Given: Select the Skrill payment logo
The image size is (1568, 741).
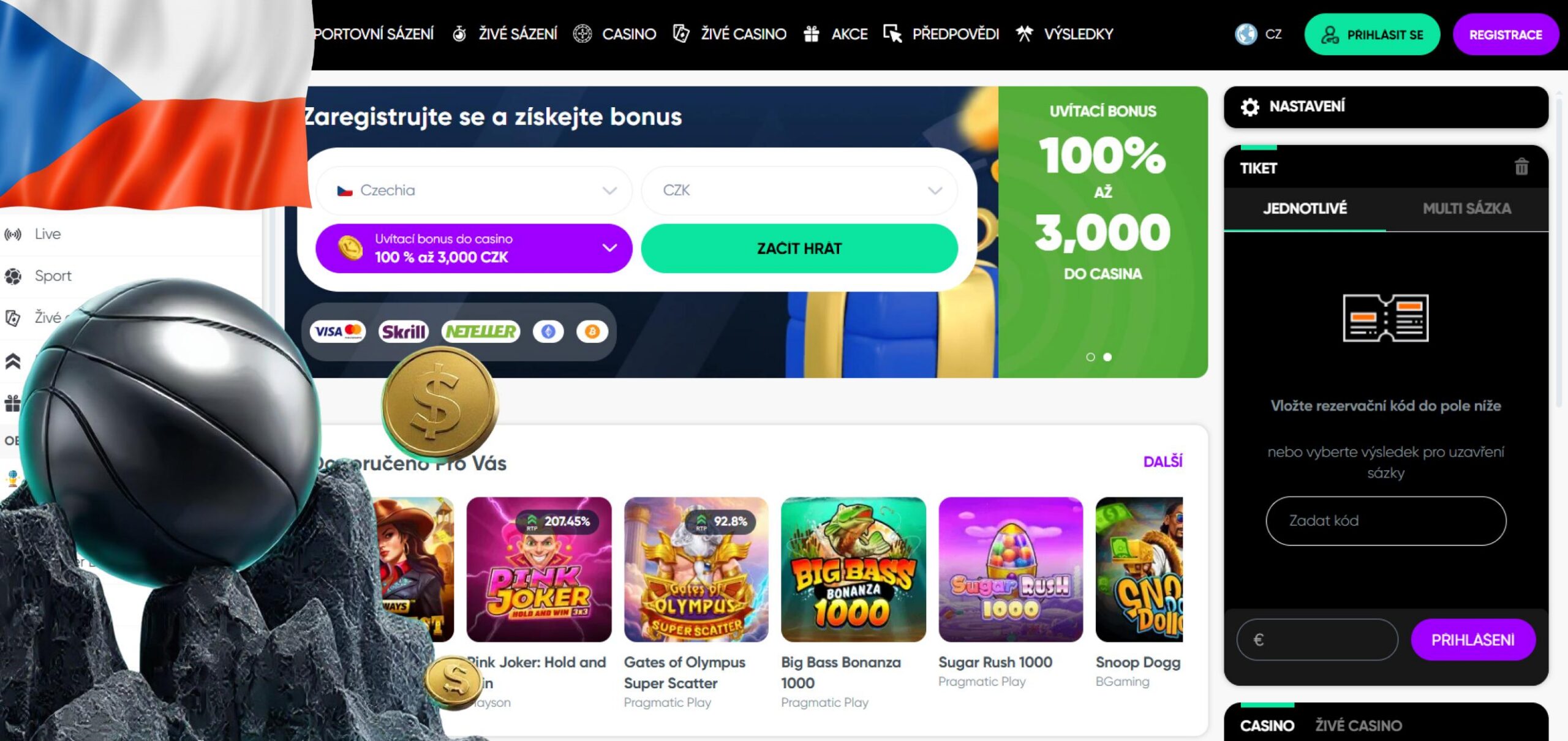Looking at the screenshot, I should [403, 331].
